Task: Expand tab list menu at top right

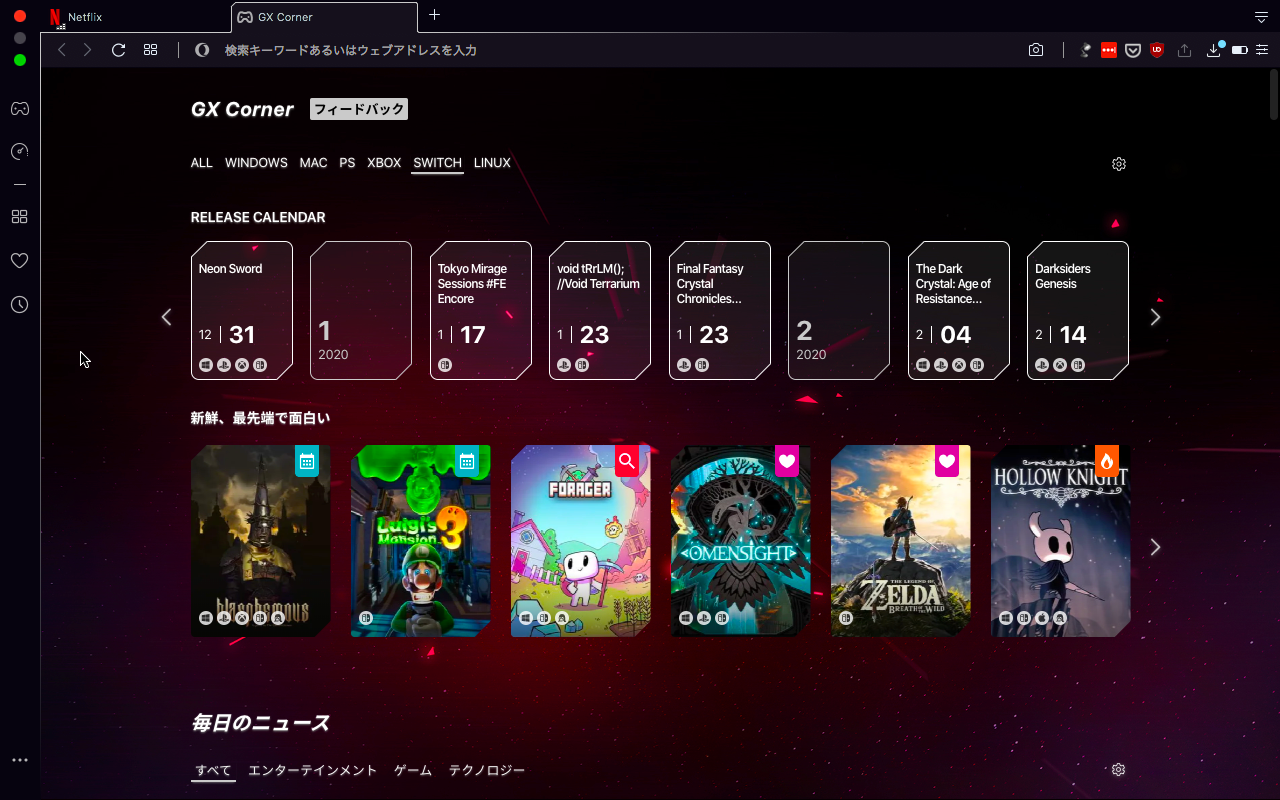Action: (1261, 17)
